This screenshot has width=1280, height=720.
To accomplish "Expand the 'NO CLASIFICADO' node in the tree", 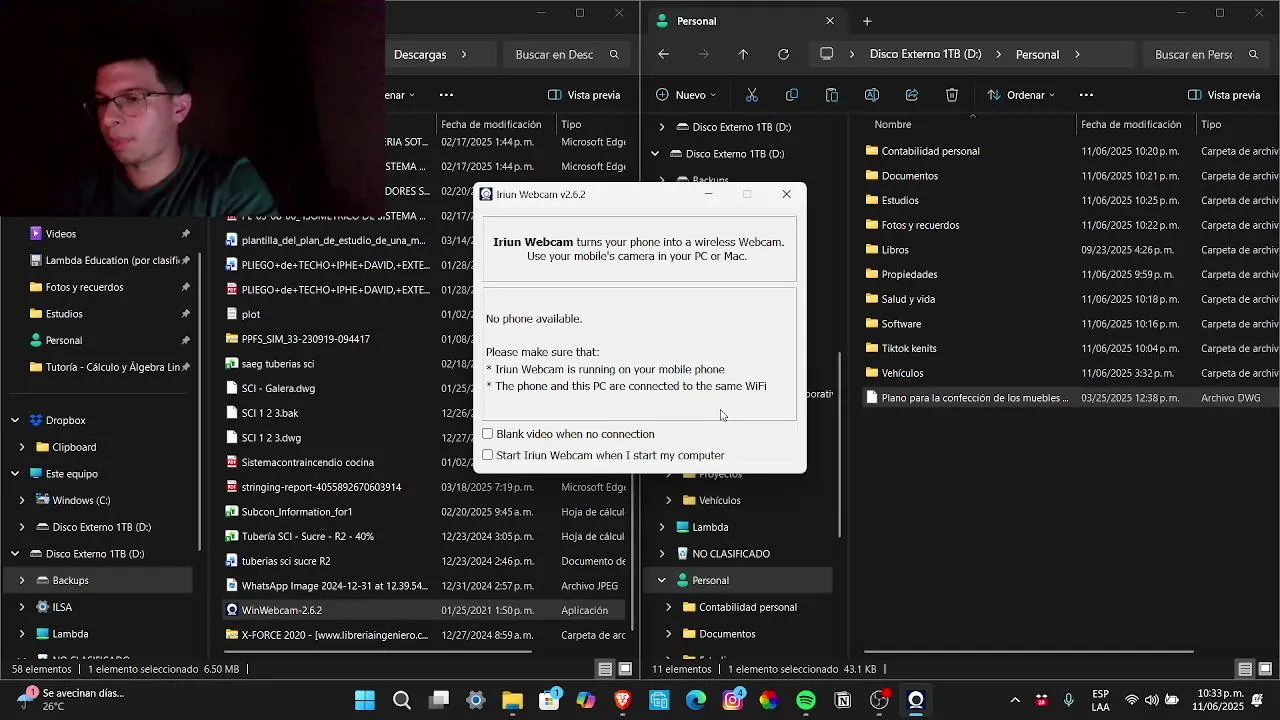I will click(662, 554).
